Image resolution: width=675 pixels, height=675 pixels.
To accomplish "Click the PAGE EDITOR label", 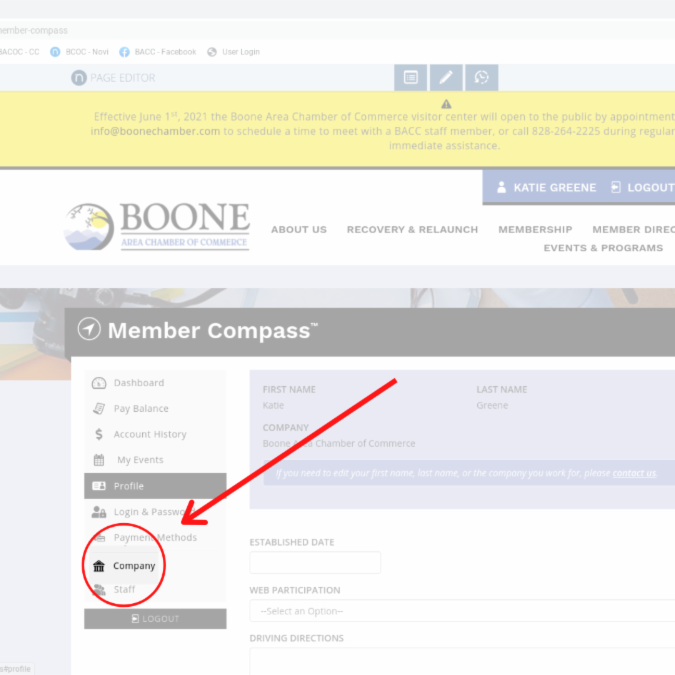I will (123, 78).
